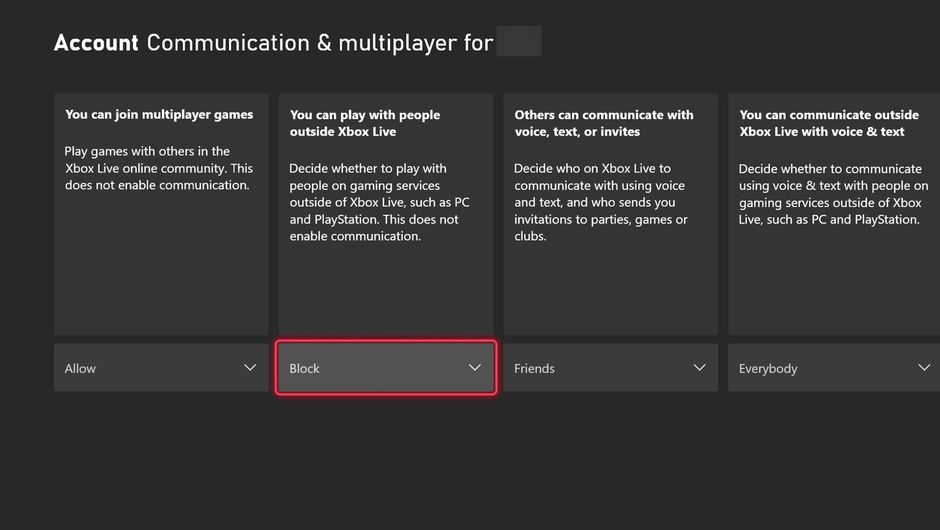Click the "Others can communicate with voice, text, or invites" title
940x530 pixels.
click(604, 123)
